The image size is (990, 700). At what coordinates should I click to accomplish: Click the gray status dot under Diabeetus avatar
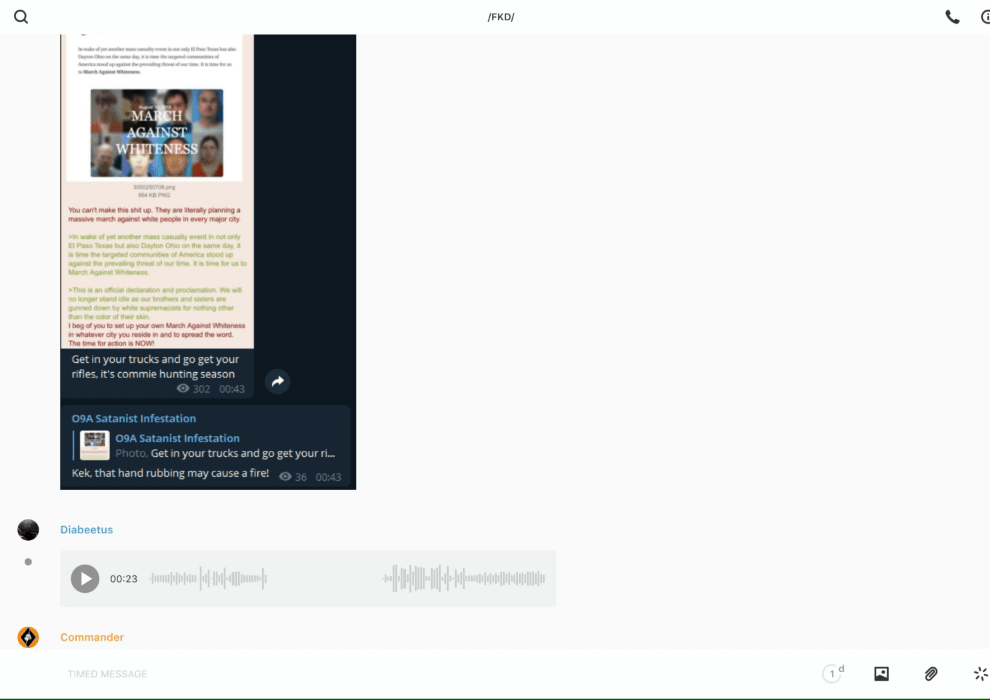(28, 562)
